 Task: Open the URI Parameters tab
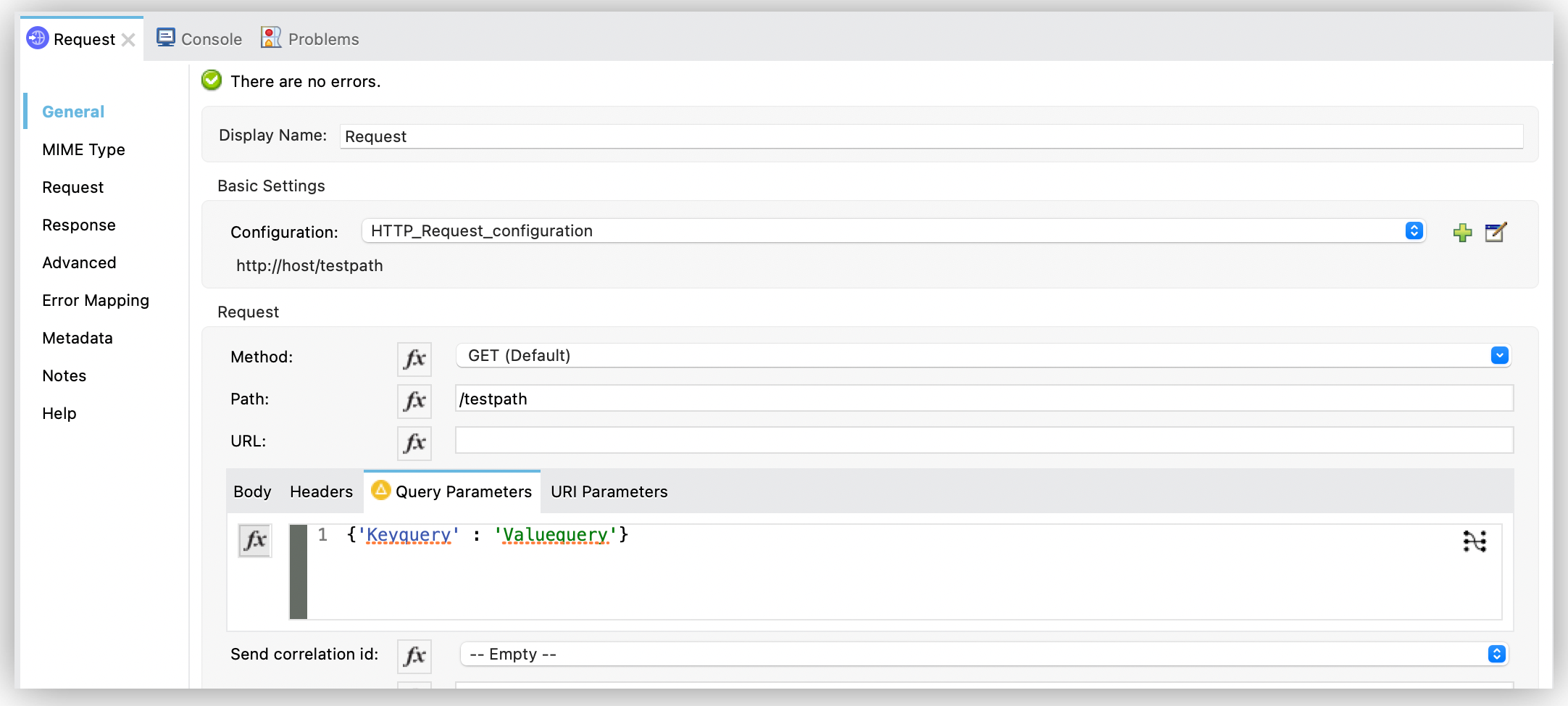click(x=609, y=491)
